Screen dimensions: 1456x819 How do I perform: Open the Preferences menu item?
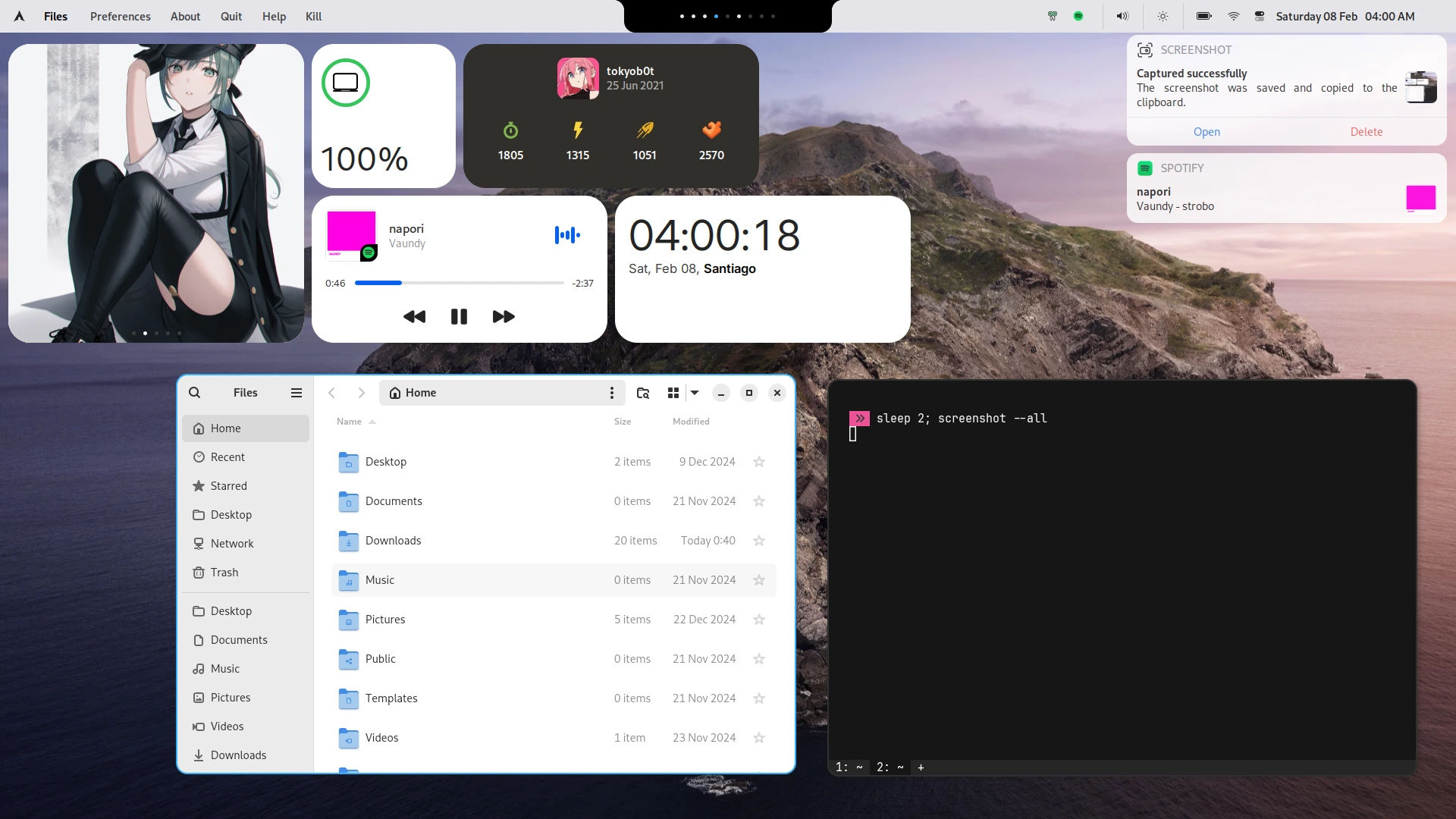pyautogui.click(x=121, y=16)
